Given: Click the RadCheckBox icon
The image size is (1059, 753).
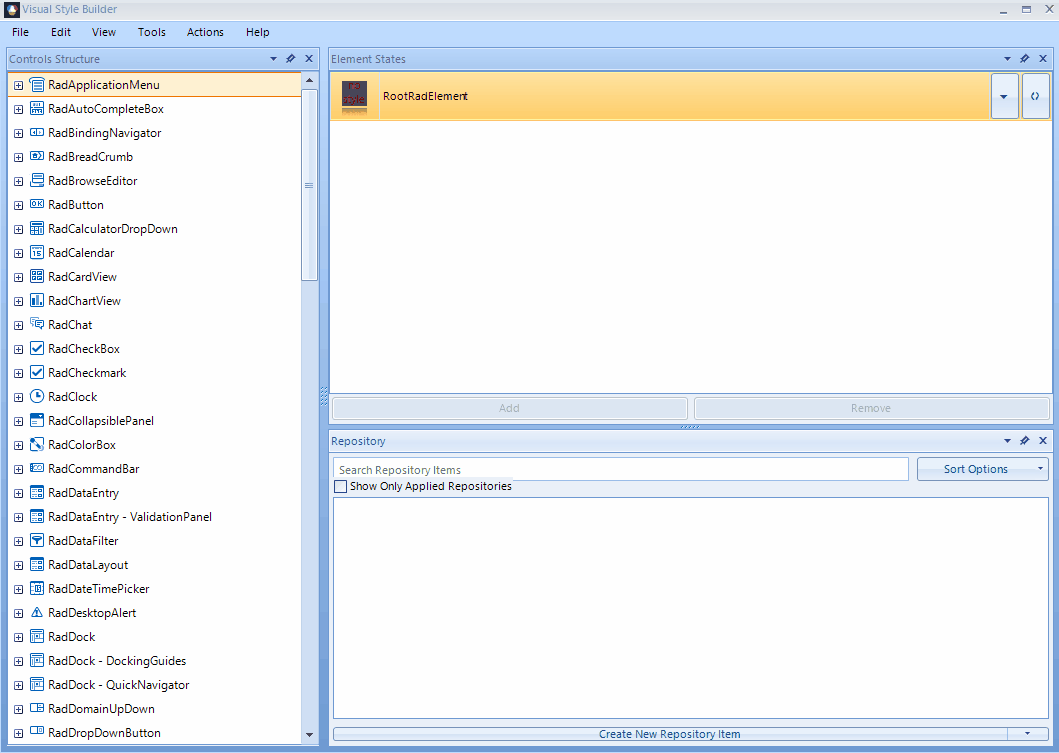Looking at the screenshot, I should pyautogui.click(x=37, y=348).
